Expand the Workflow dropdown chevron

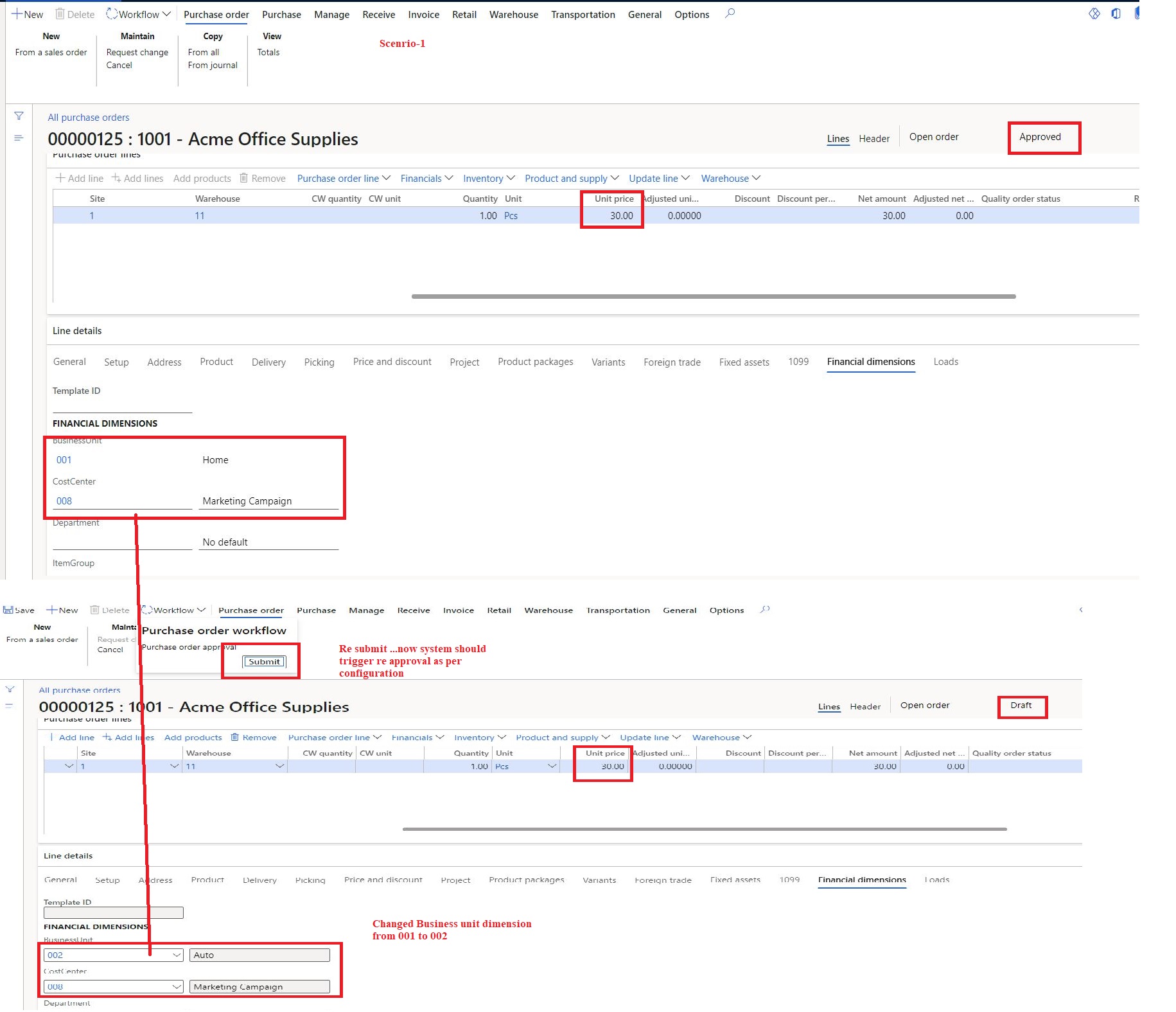click(x=166, y=13)
